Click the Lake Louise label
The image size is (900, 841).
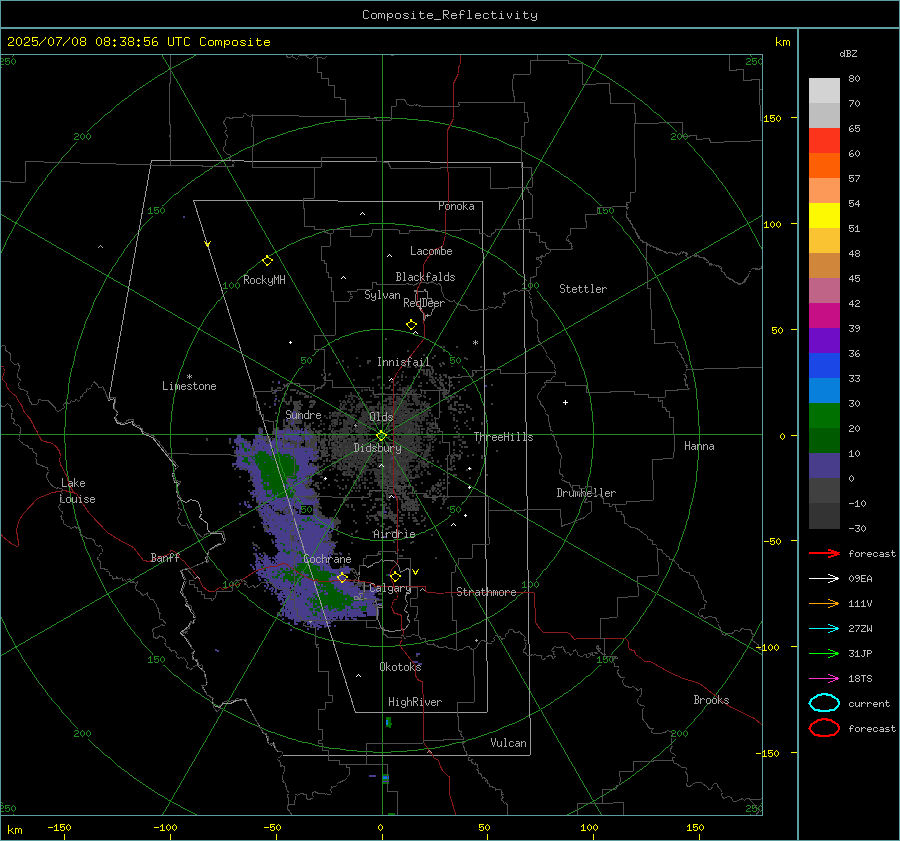click(77, 491)
